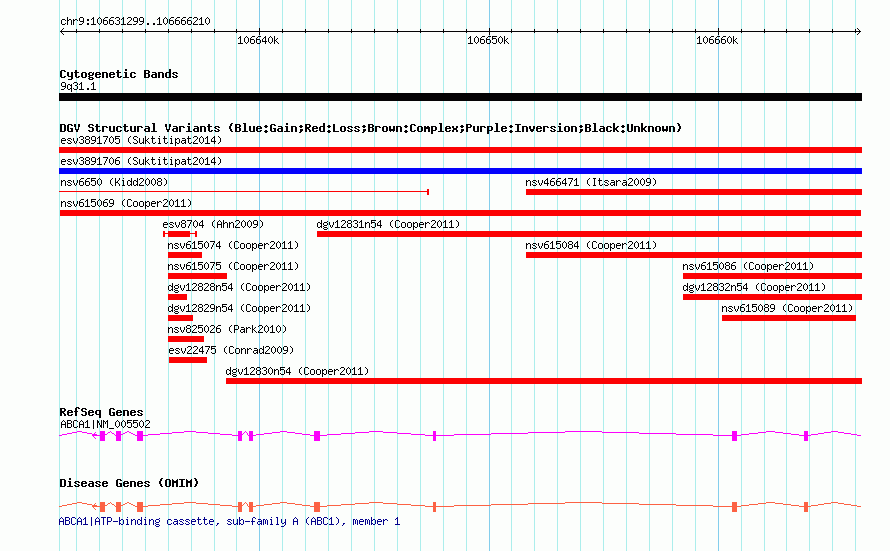Click the 106660k ruler position

(x=717, y=40)
